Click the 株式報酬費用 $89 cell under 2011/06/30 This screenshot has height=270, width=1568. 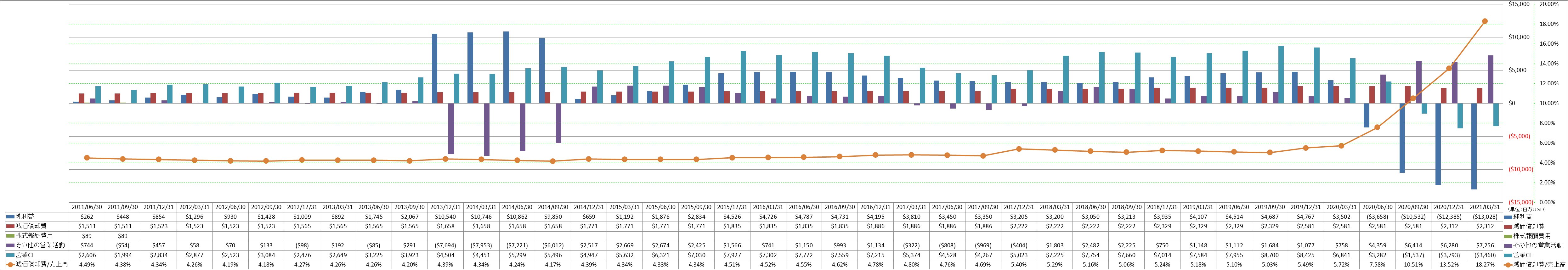pyautogui.click(x=87, y=236)
